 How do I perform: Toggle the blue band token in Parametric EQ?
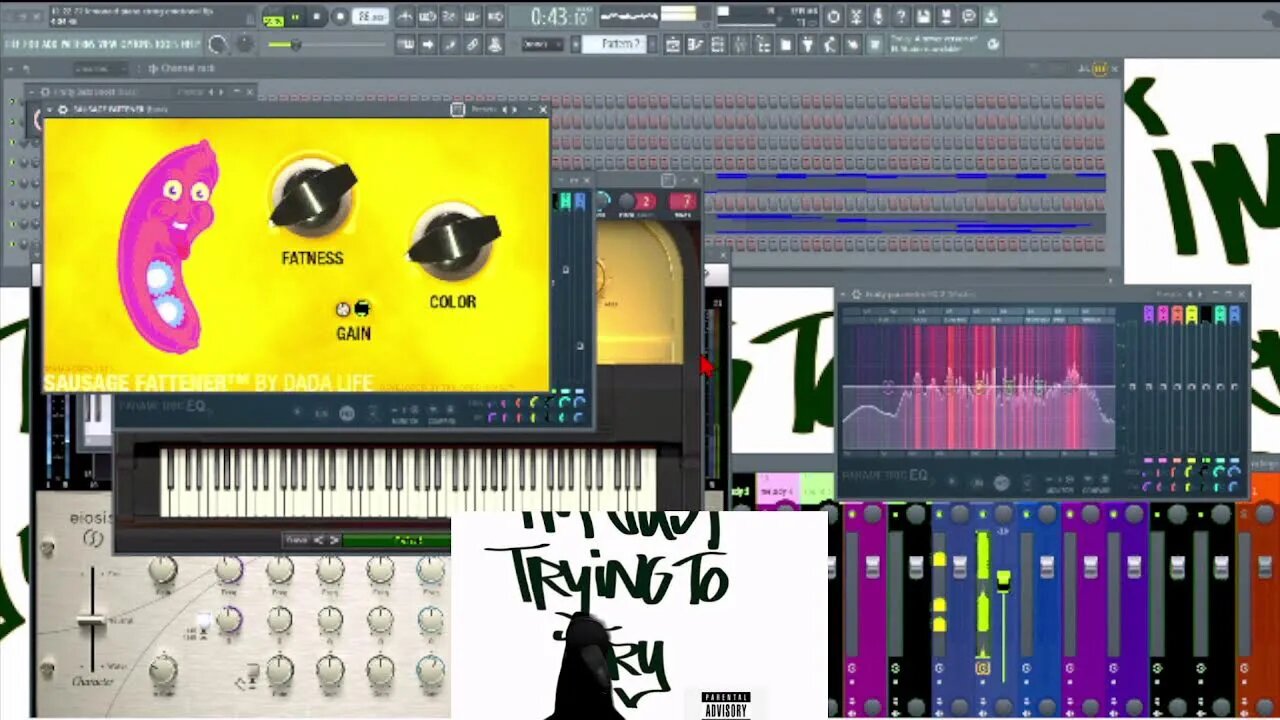coord(1234,314)
